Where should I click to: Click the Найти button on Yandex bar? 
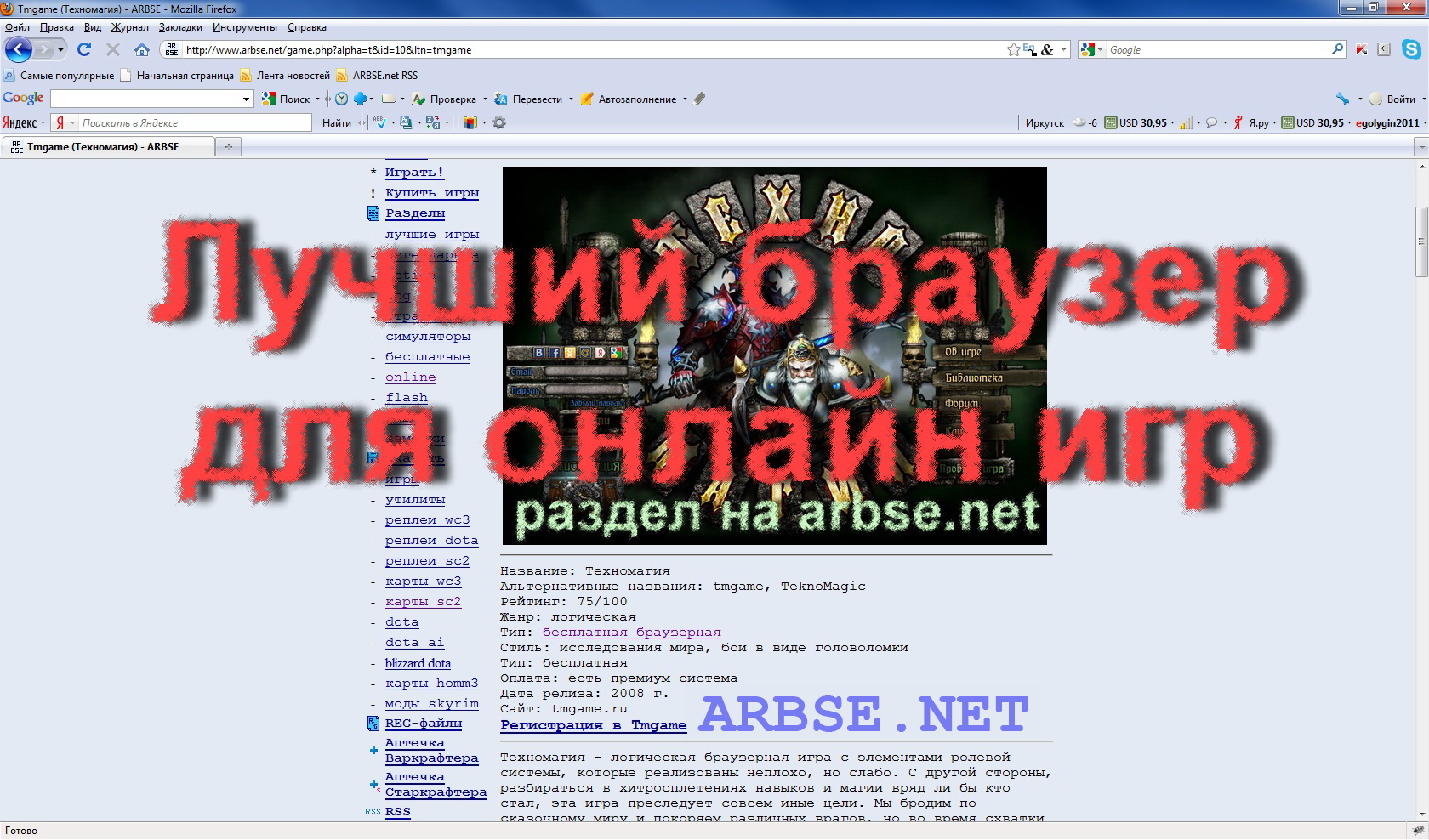(x=337, y=122)
